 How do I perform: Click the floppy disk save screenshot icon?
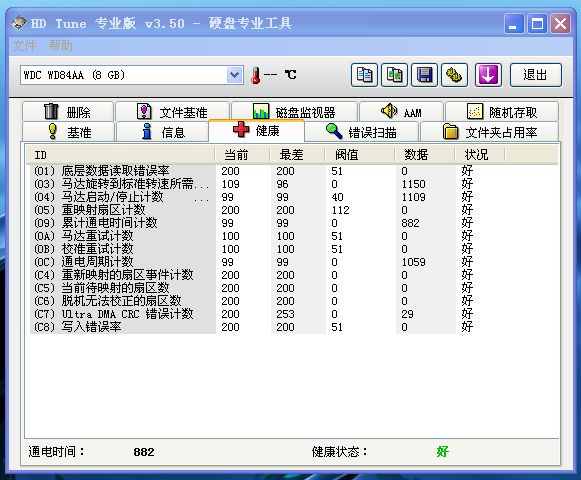click(424, 75)
